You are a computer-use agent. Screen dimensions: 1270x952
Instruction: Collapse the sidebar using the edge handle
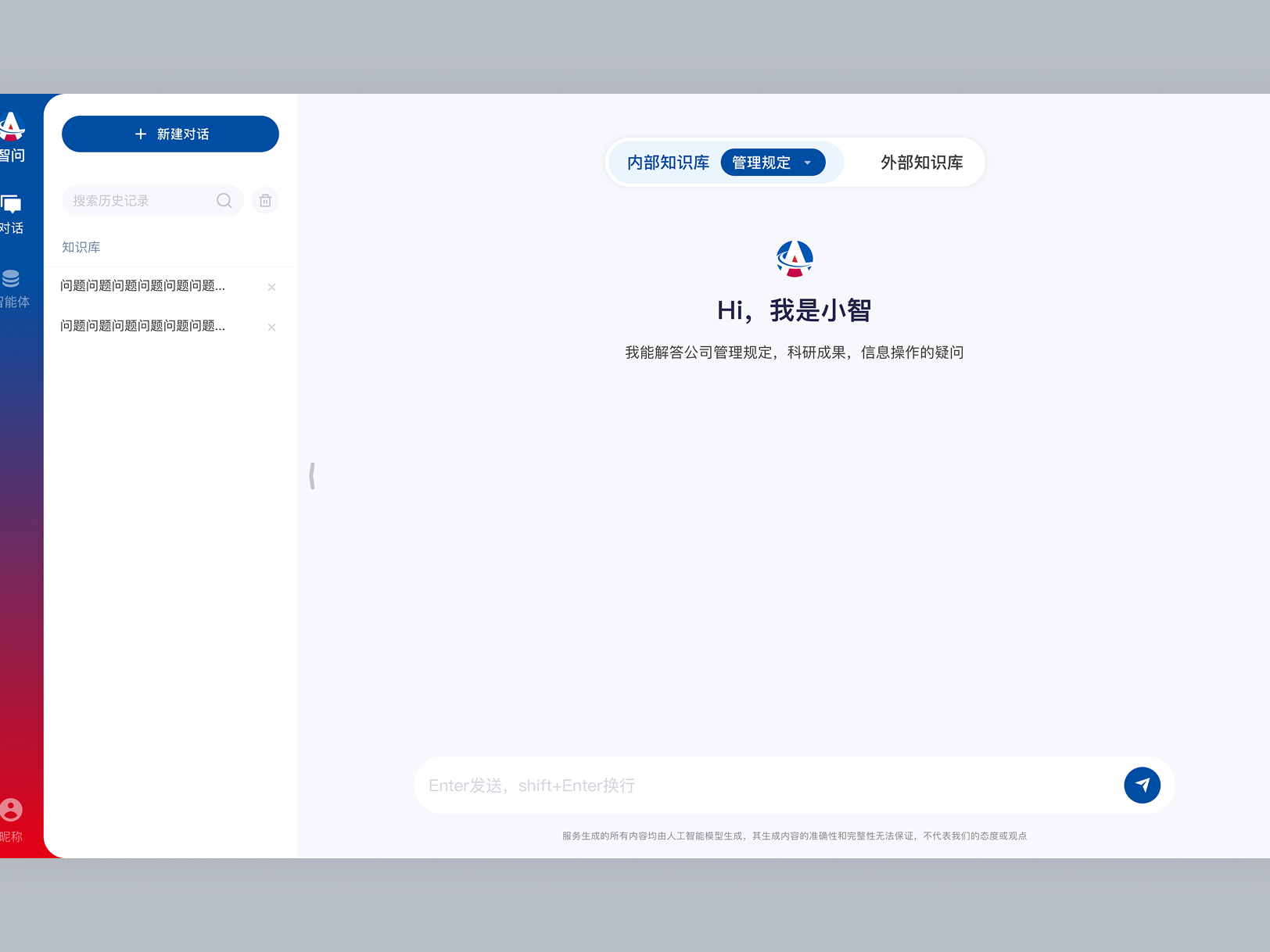click(312, 474)
